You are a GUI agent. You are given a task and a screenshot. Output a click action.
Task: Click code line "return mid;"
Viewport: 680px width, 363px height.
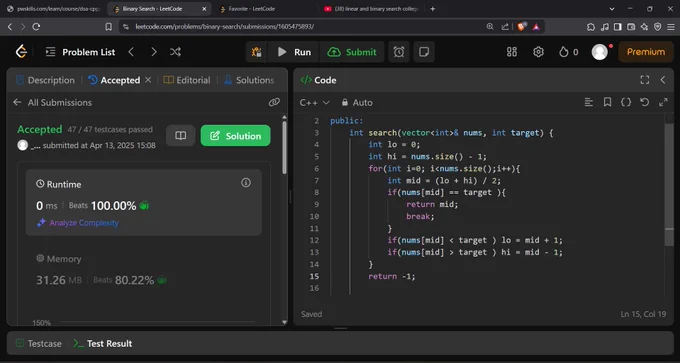click(432, 204)
